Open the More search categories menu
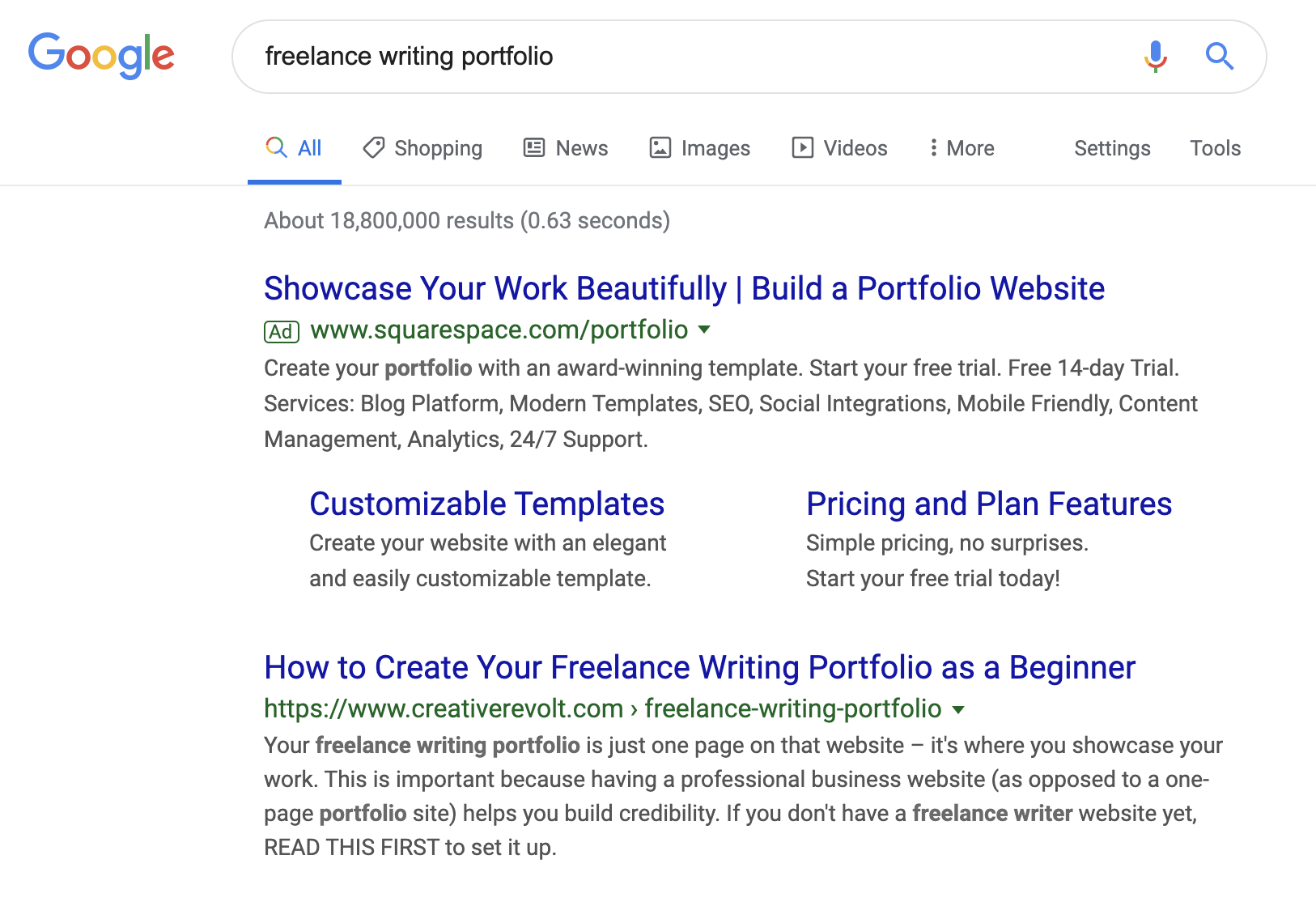This screenshot has width=1316, height=902. [x=962, y=148]
